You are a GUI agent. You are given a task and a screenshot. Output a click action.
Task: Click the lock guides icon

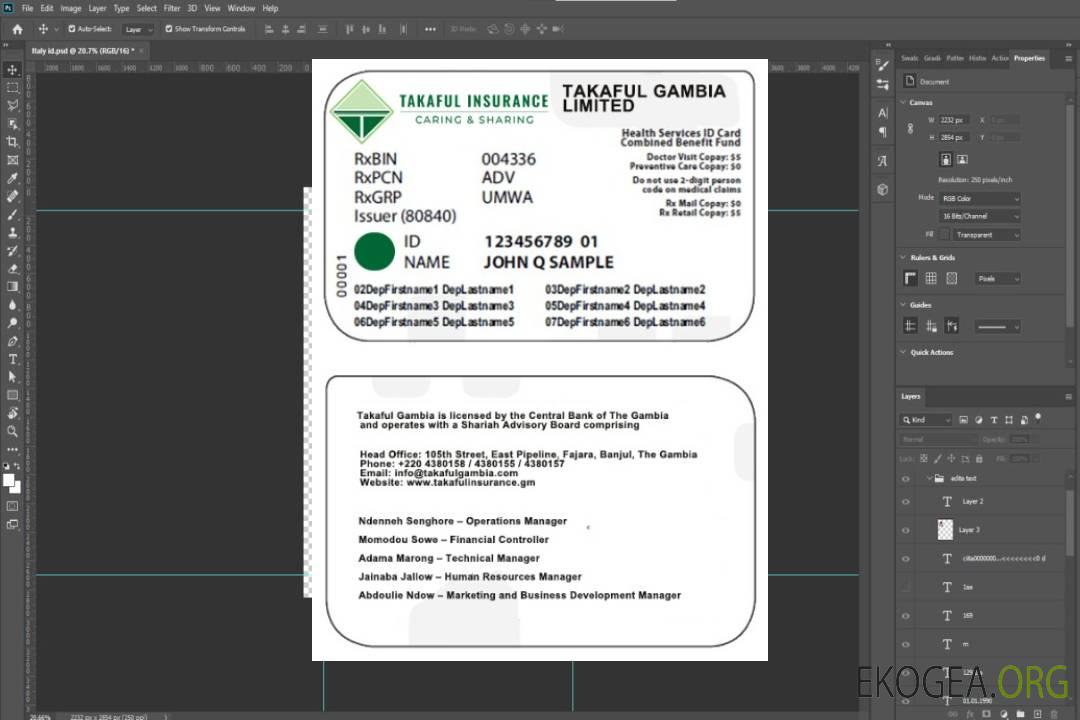point(931,326)
